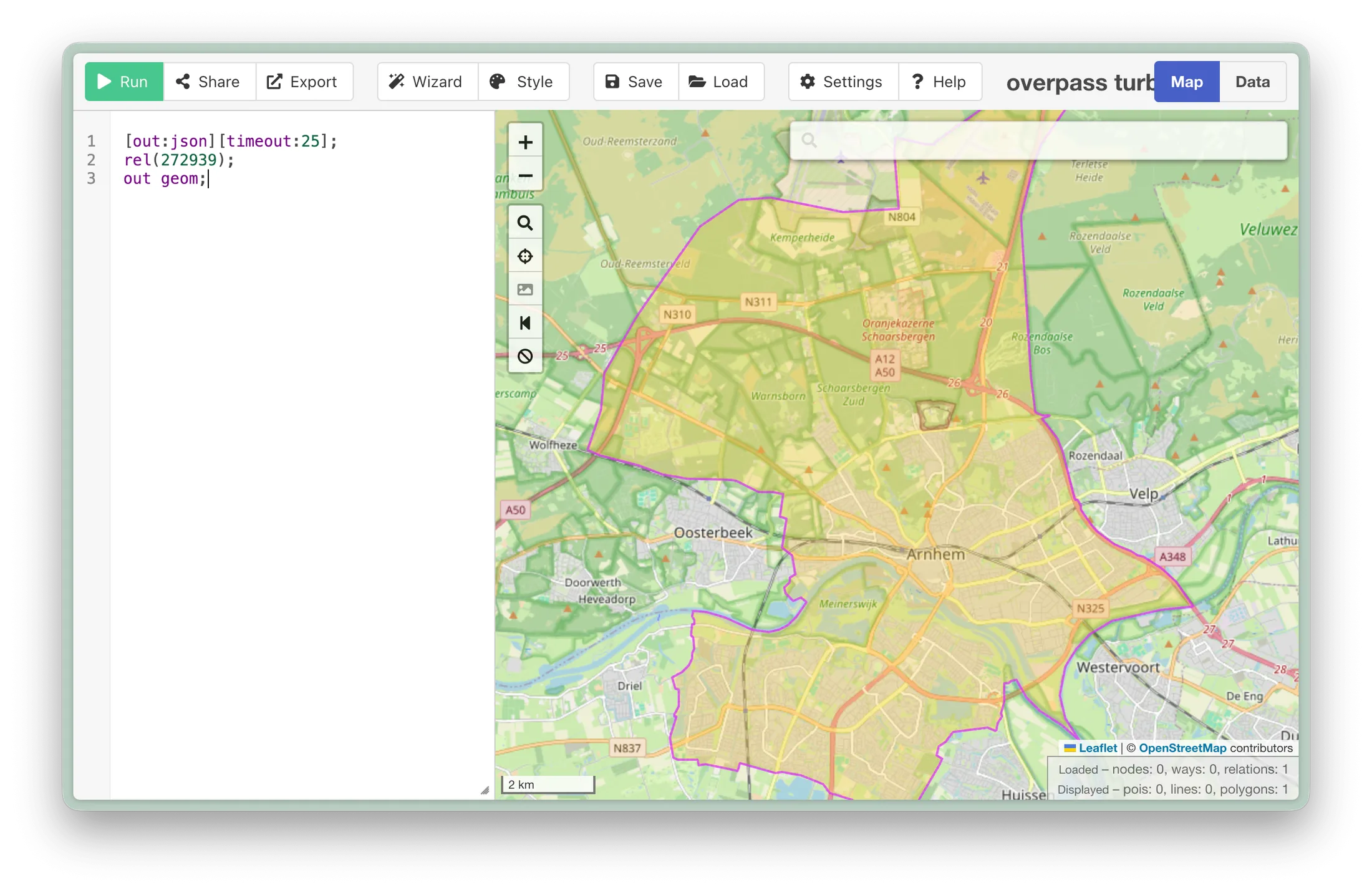Zoom in on the map
The image size is (1372, 893).
coord(525,142)
